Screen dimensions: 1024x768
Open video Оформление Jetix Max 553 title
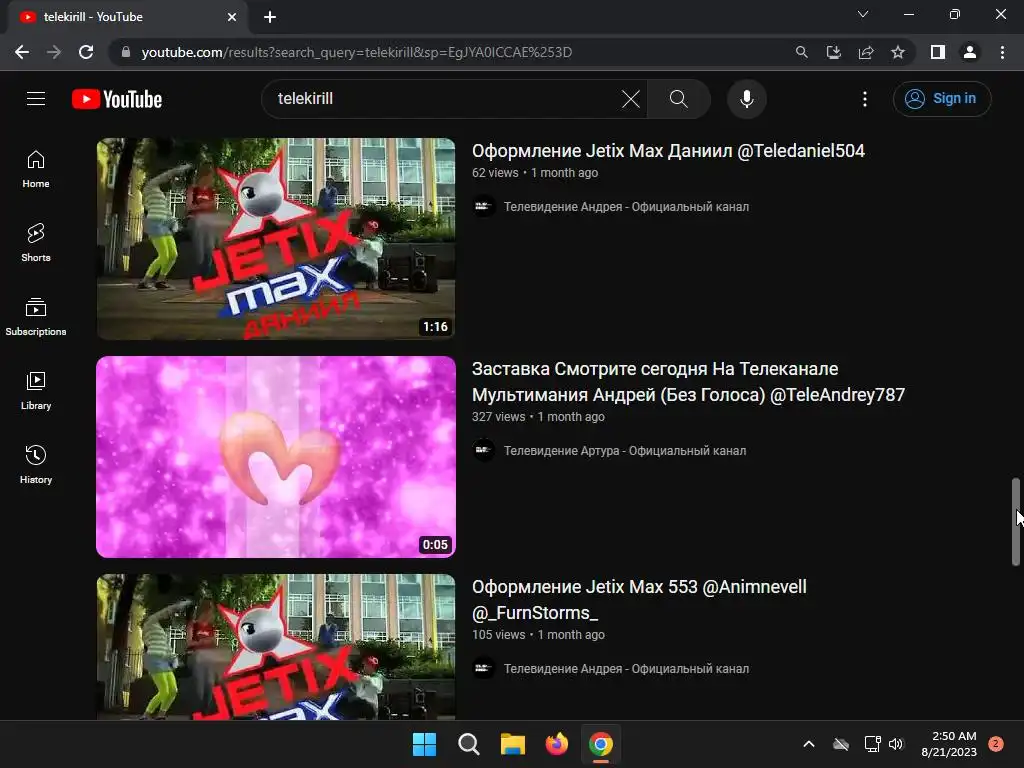point(639,600)
